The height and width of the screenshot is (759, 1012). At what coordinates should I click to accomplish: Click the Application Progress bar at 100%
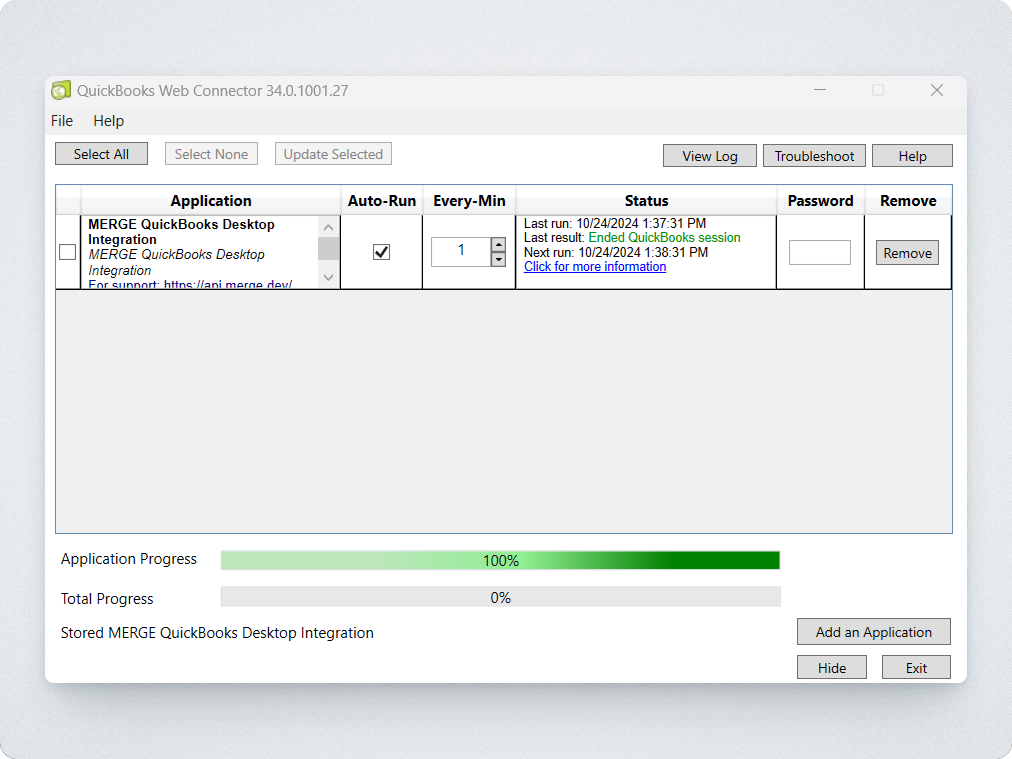click(500, 560)
